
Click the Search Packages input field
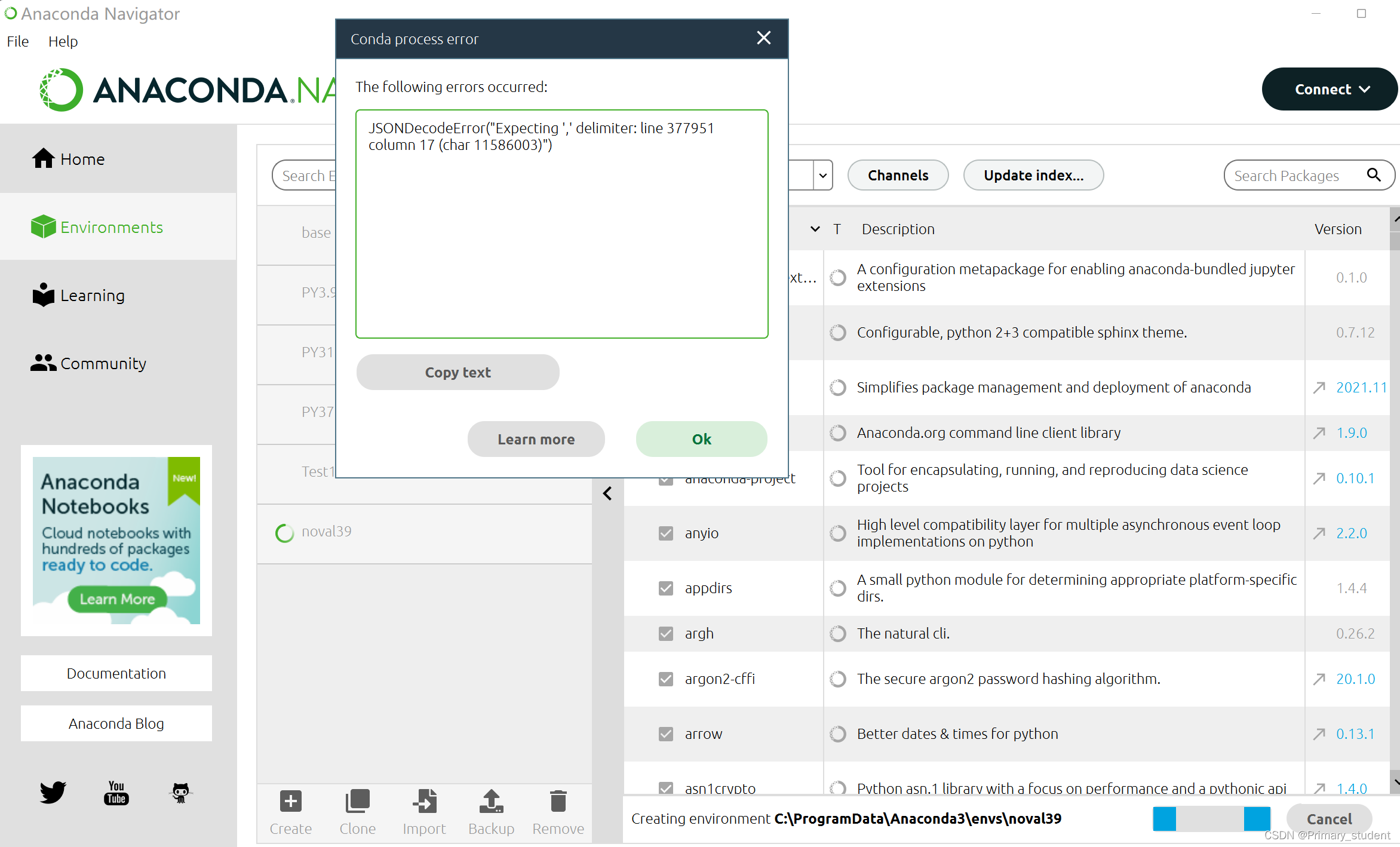[x=1295, y=175]
